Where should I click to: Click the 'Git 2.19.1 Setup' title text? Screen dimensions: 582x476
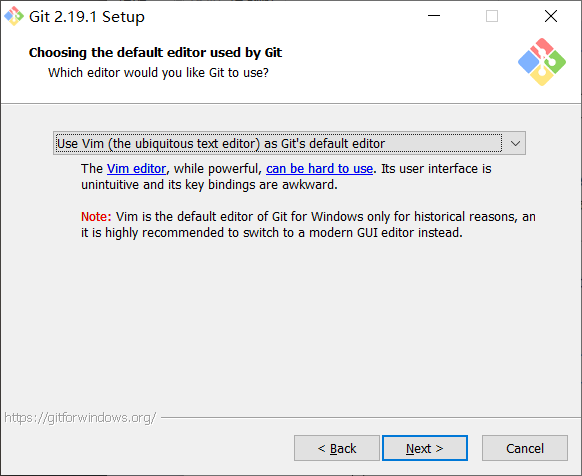87,17
